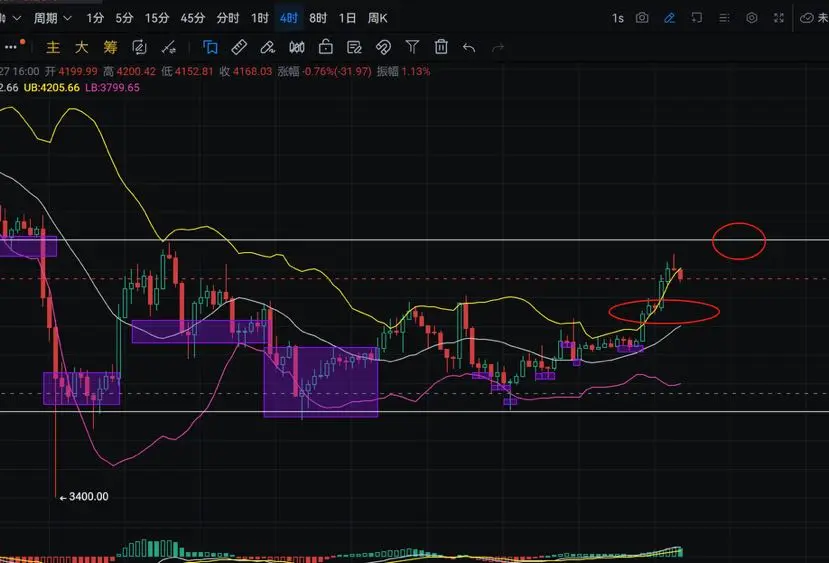Screen dimensions: 829x563
Task: Switch to 45分 timeframe
Action: click(192, 18)
